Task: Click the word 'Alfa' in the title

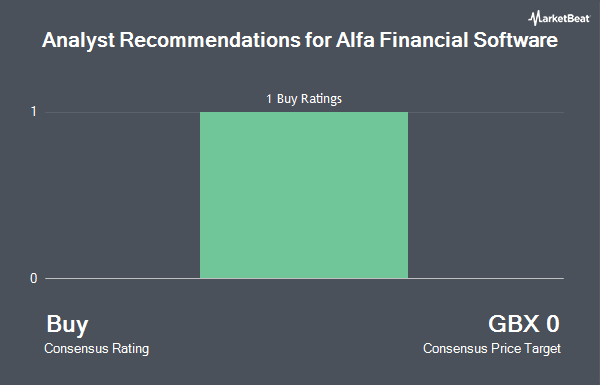Action: [355, 40]
